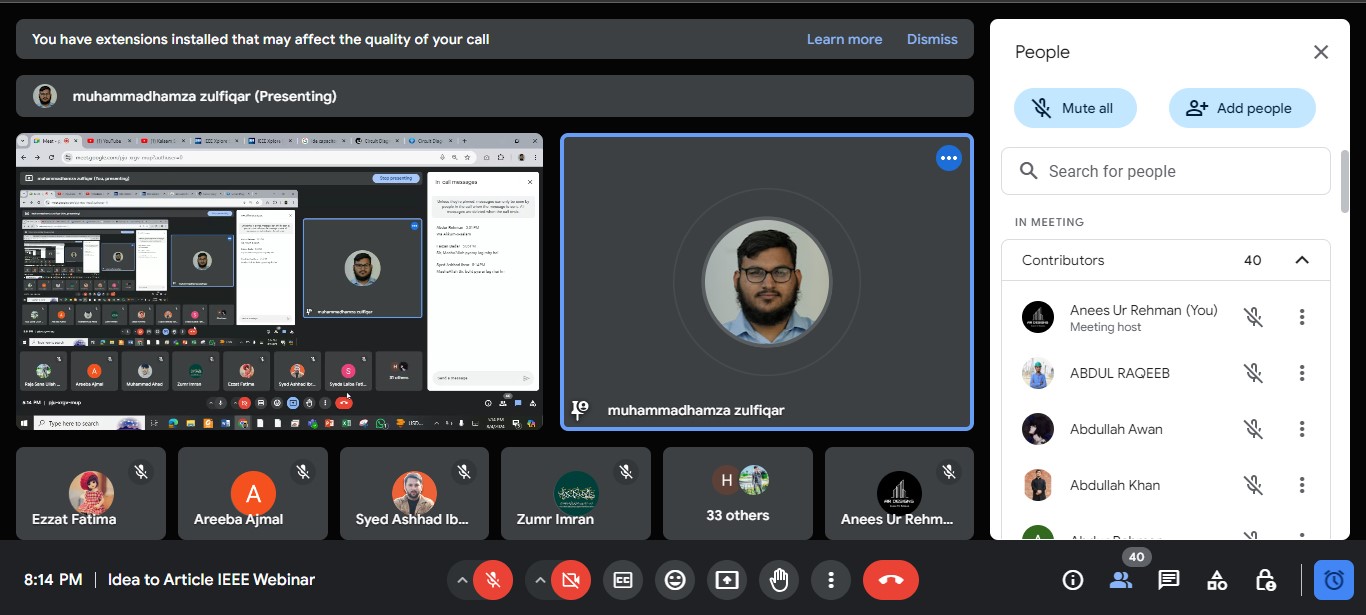Image resolution: width=1366 pixels, height=615 pixels.
Task: Raise your hand in the meeting
Action: 779,580
